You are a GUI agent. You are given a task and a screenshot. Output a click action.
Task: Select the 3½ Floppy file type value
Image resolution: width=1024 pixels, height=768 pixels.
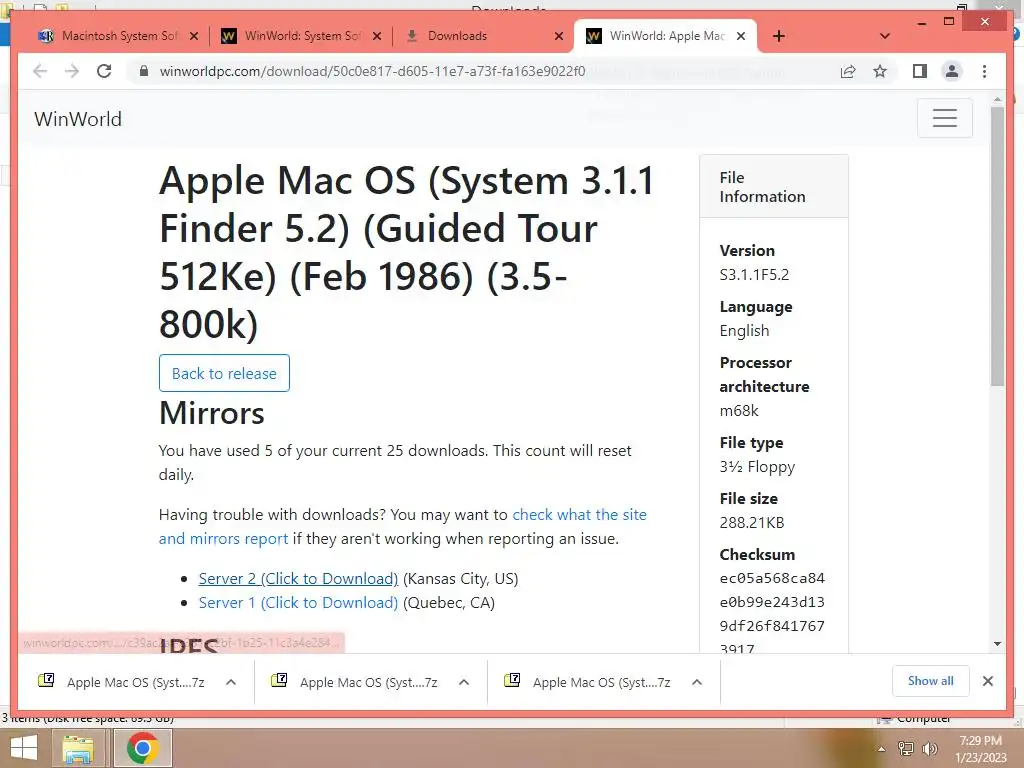pyautogui.click(x=758, y=467)
